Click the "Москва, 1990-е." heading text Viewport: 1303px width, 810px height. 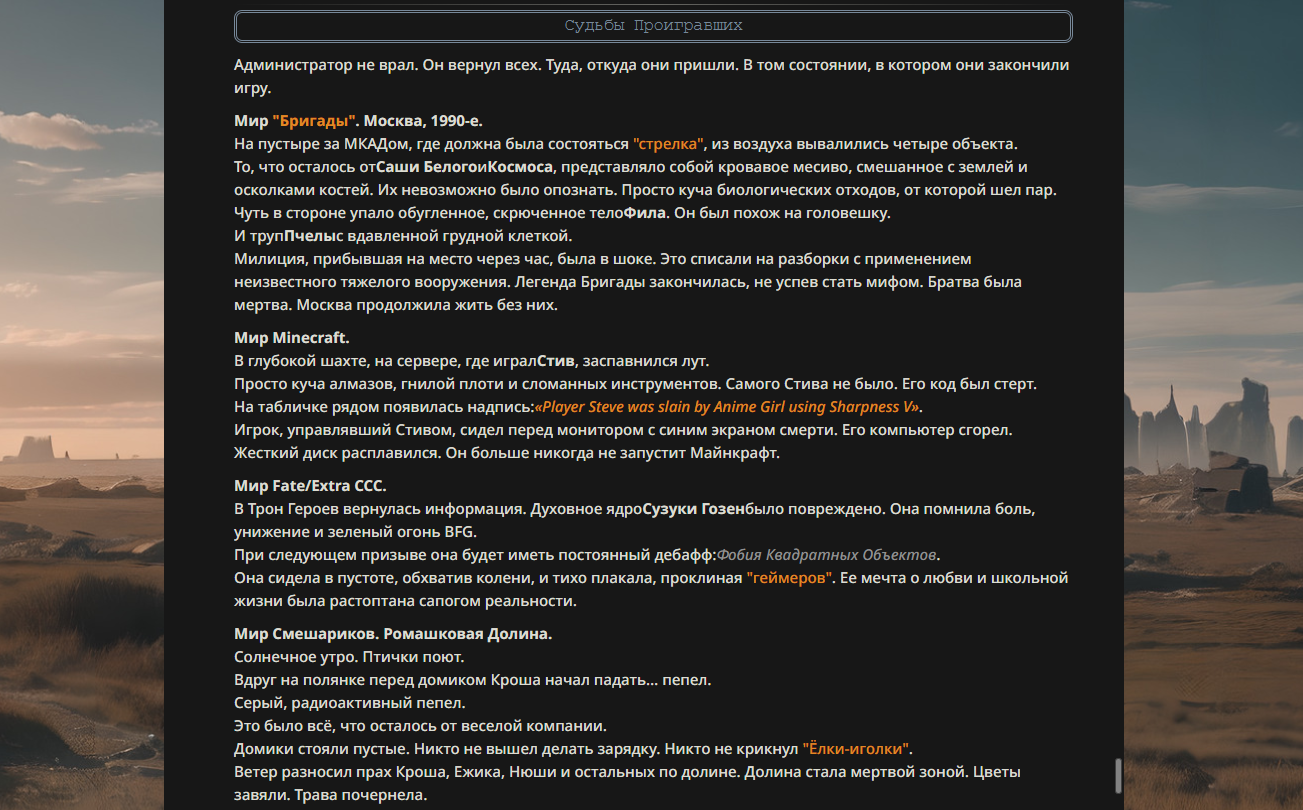tap(423, 121)
